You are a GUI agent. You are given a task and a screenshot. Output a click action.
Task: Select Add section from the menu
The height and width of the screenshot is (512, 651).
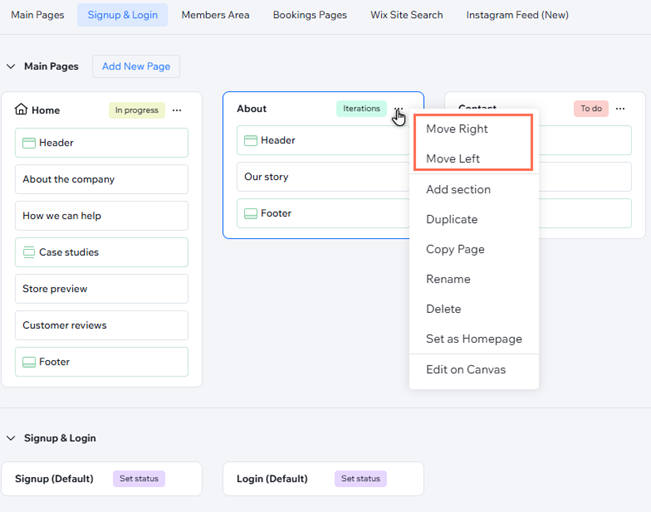pos(474,190)
